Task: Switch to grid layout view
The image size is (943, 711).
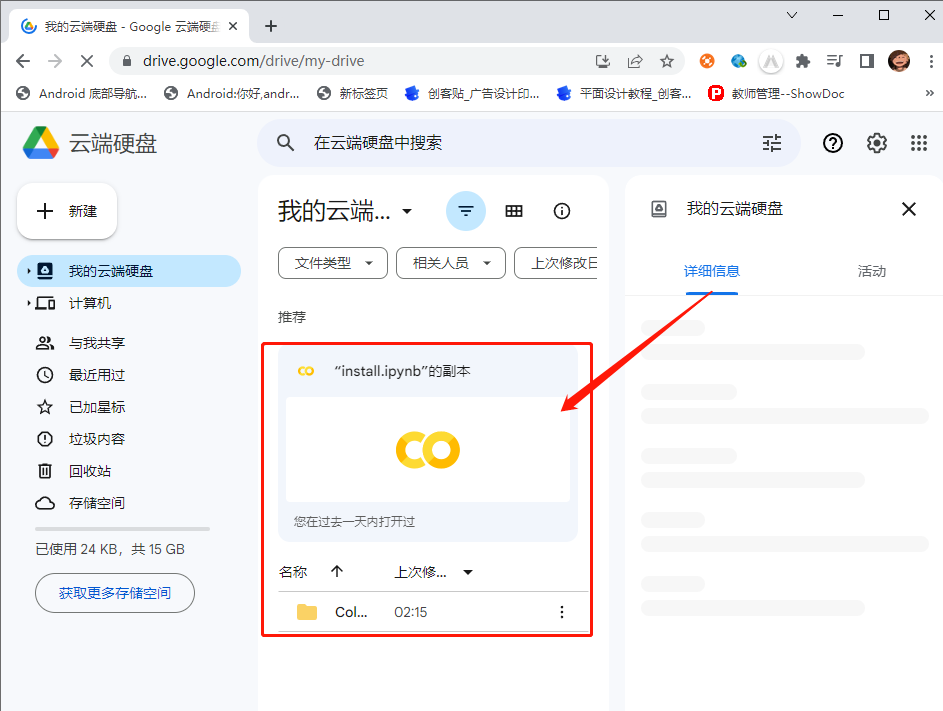Action: point(514,211)
